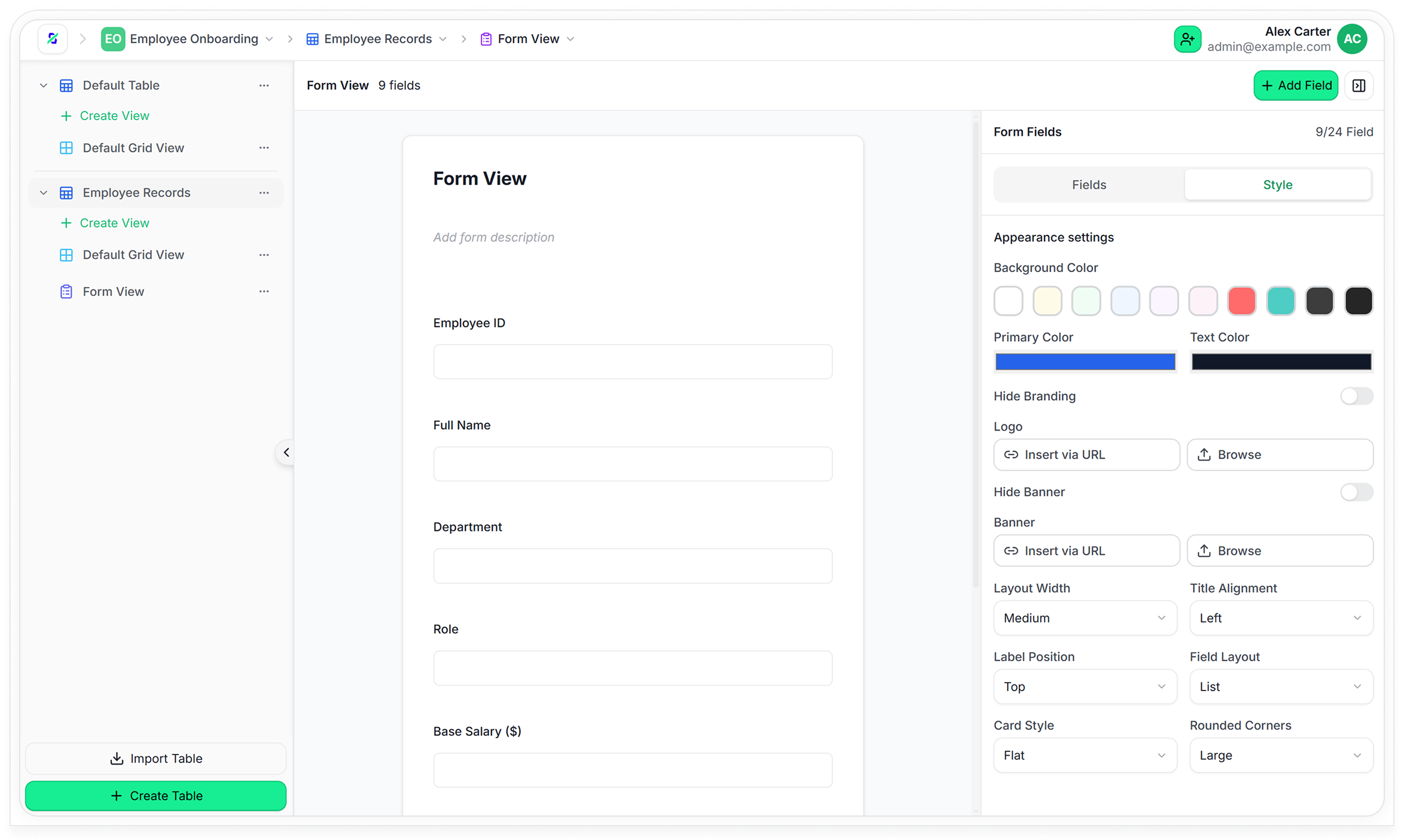Expand the Rounded Corners dropdown
The image size is (1404, 840).
tap(1280, 756)
